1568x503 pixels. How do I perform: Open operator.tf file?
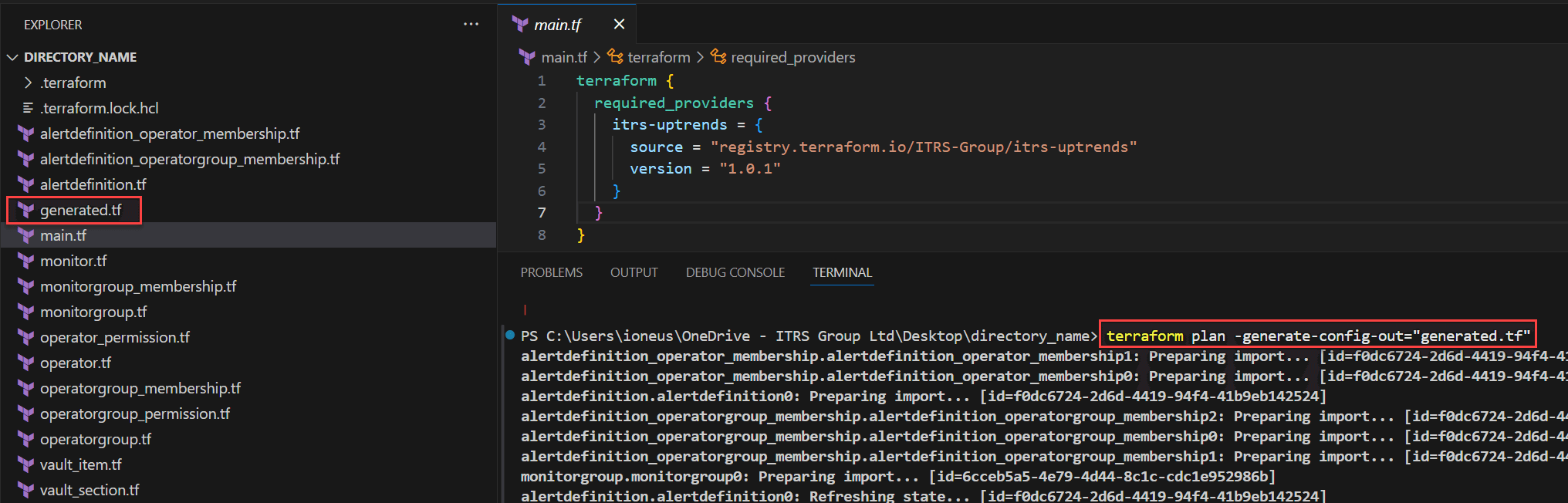click(x=76, y=363)
